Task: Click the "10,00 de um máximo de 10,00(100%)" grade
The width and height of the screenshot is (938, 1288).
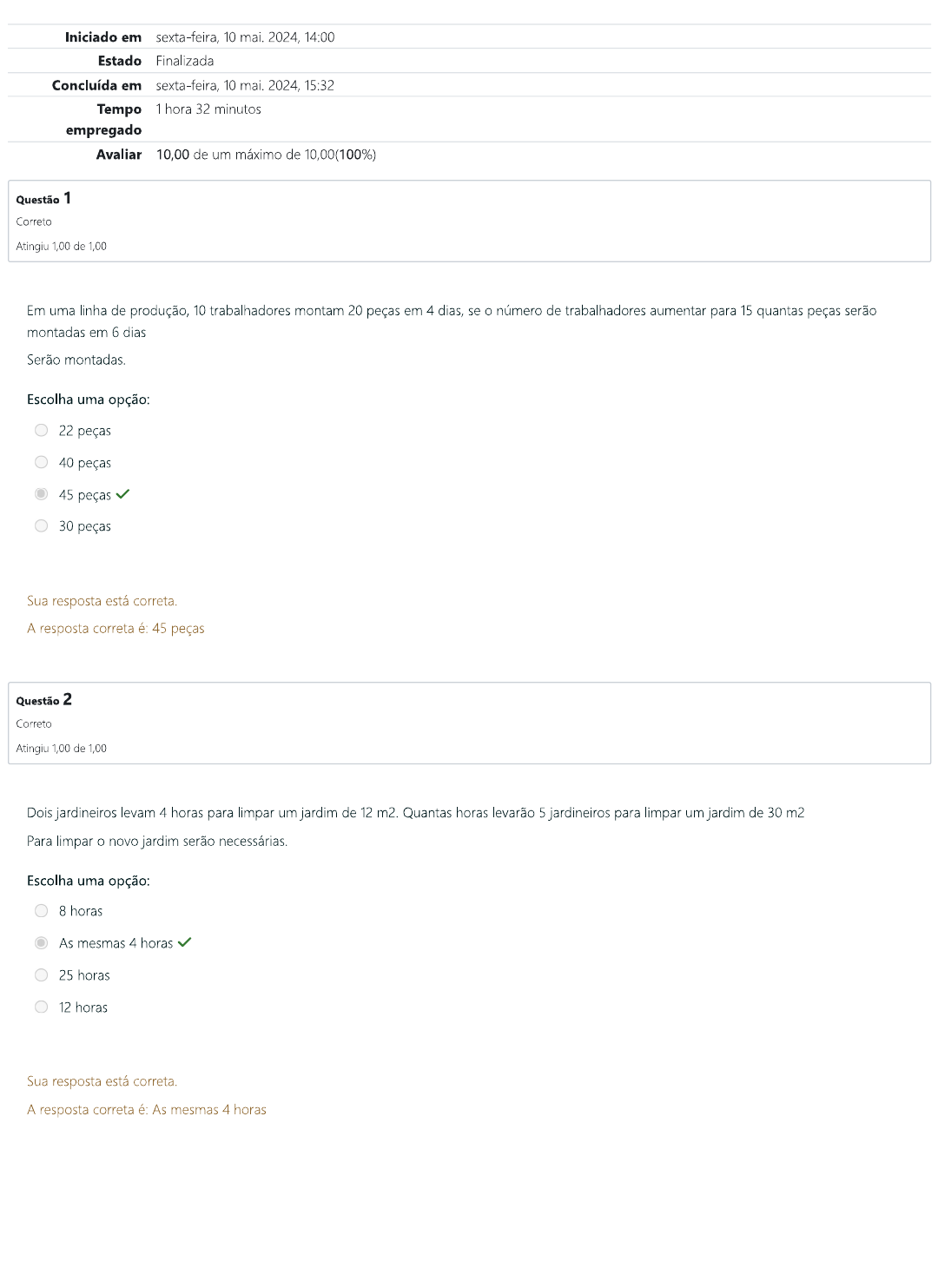Action: point(266,155)
